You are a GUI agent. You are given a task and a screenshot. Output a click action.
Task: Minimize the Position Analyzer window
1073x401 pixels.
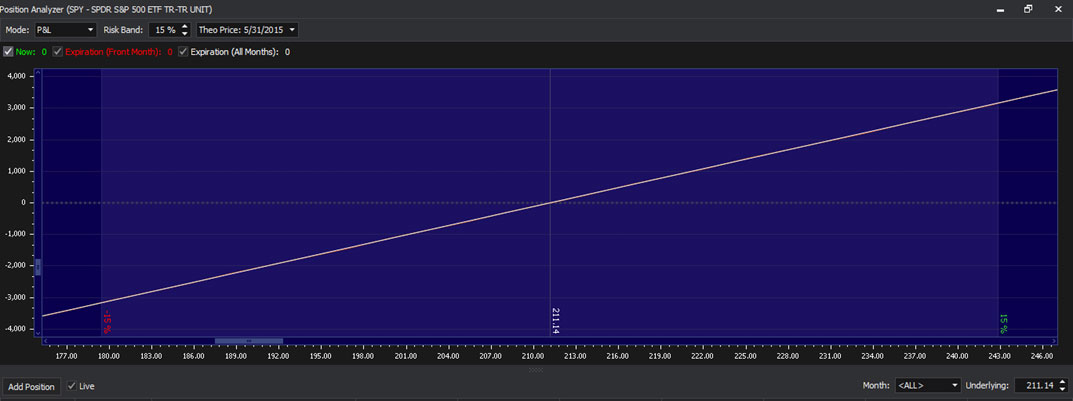click(x=1000, y=9)
